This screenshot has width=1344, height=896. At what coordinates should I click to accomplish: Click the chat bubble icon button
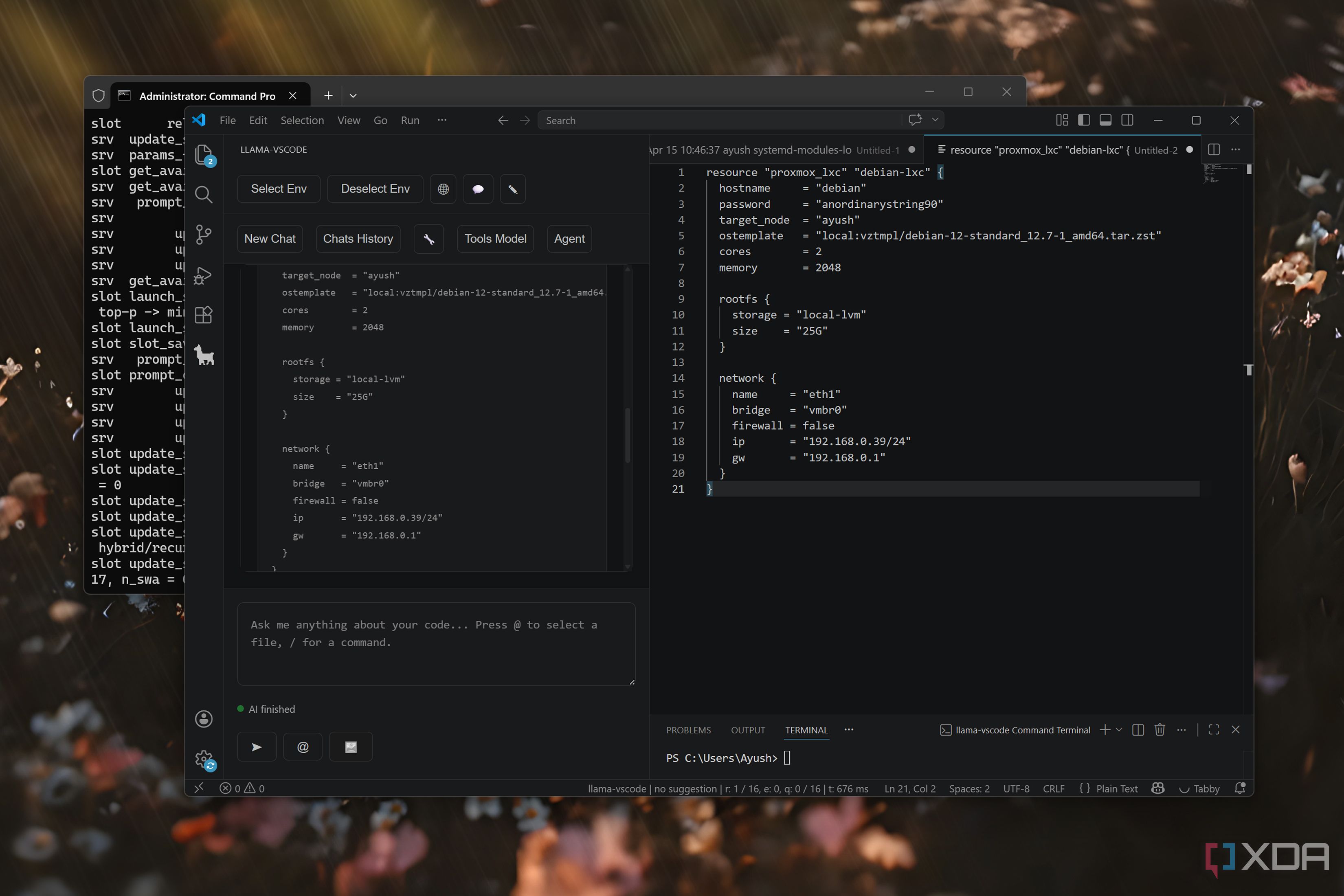[x=478, y=189]
